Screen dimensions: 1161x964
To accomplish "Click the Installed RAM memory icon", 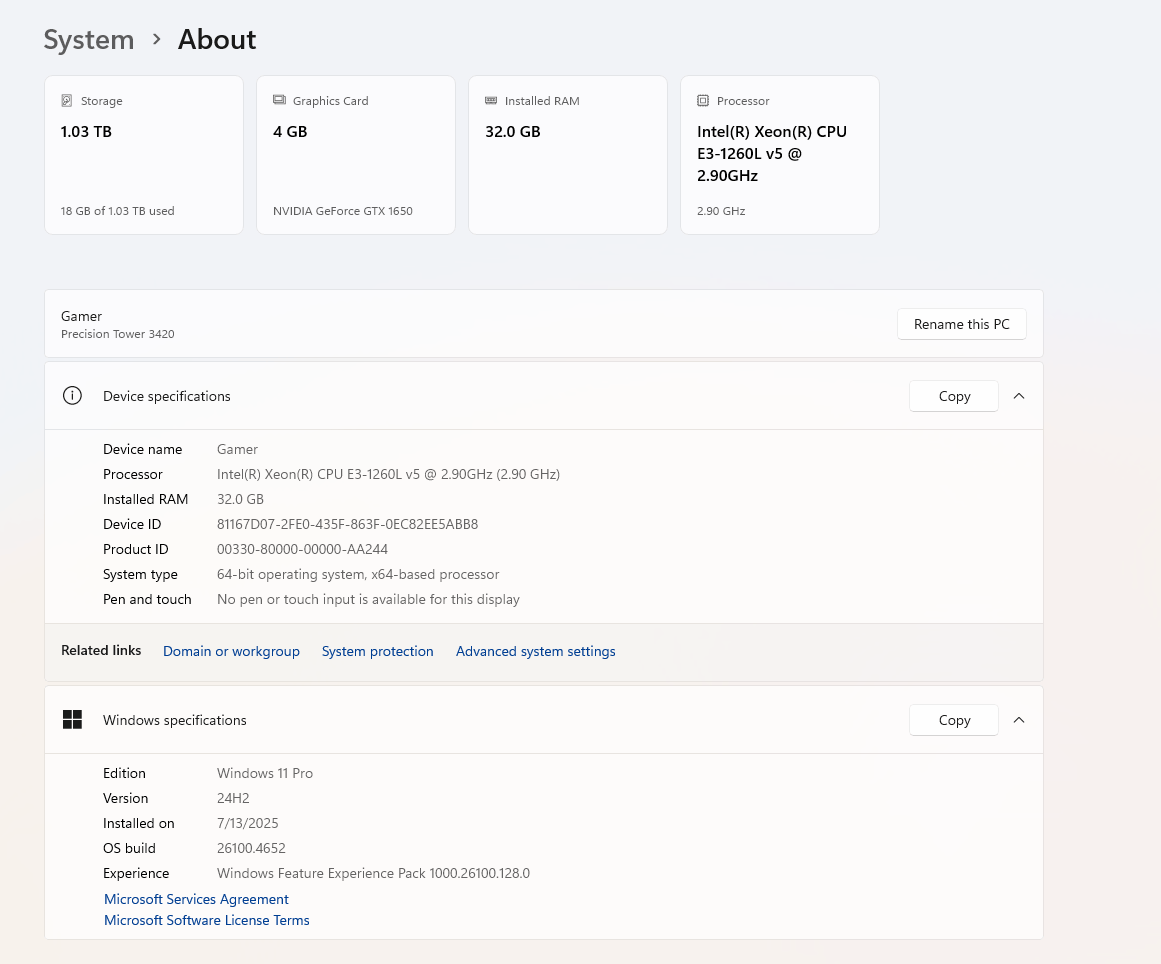I will point(491,100).
